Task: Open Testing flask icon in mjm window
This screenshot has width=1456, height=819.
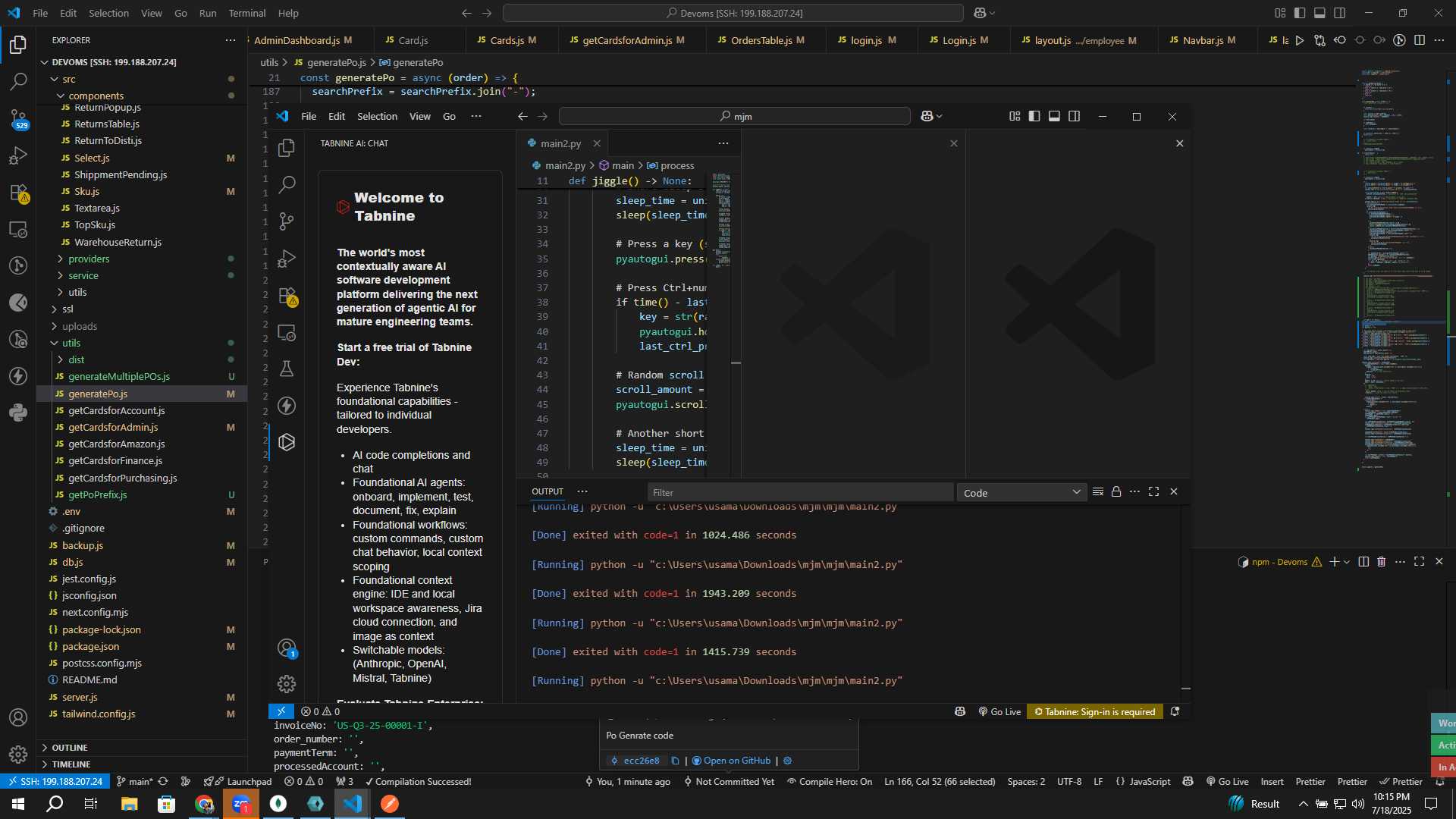Action: click(287, 369)
